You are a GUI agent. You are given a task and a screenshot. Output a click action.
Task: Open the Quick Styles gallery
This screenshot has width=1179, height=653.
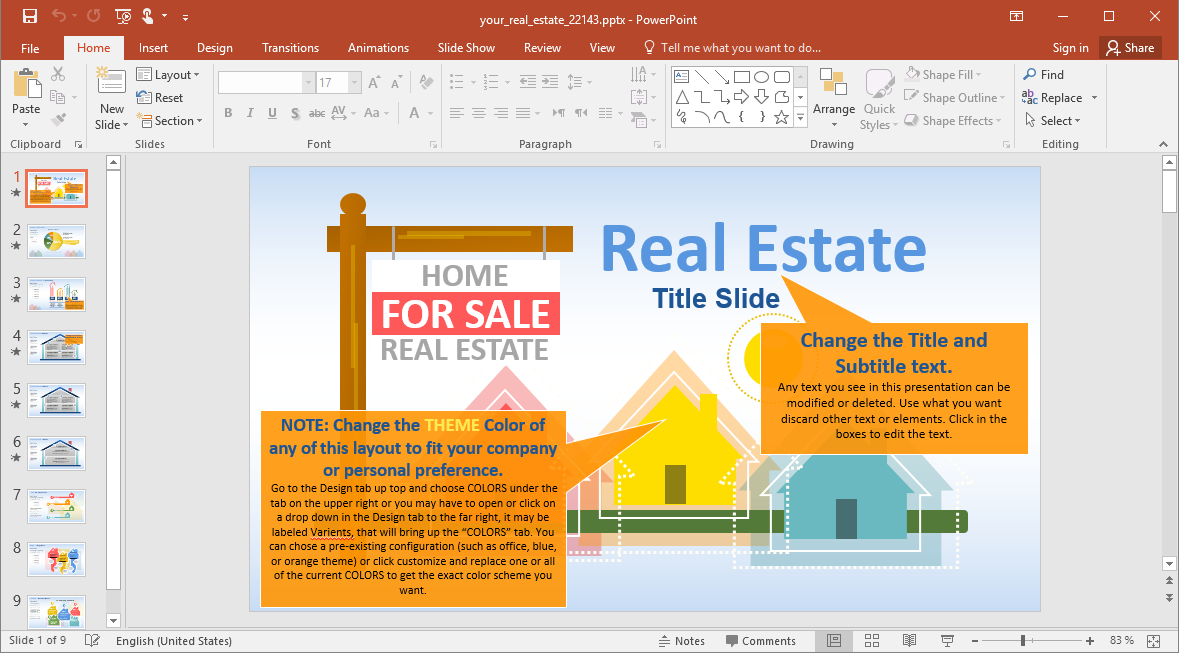pos(879,100)
